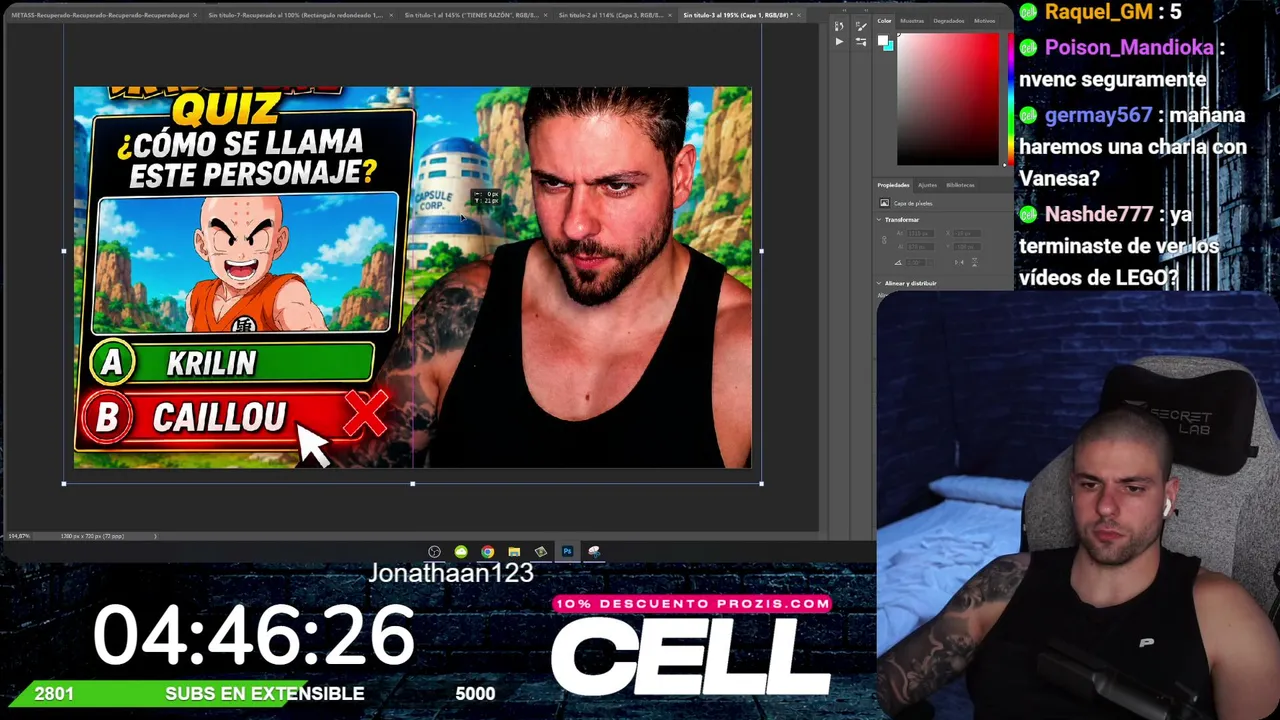Image resolution: width=1280 pixels, height=720 pixels.
Task: Click the cyan background color swatch
Action: 889,45
